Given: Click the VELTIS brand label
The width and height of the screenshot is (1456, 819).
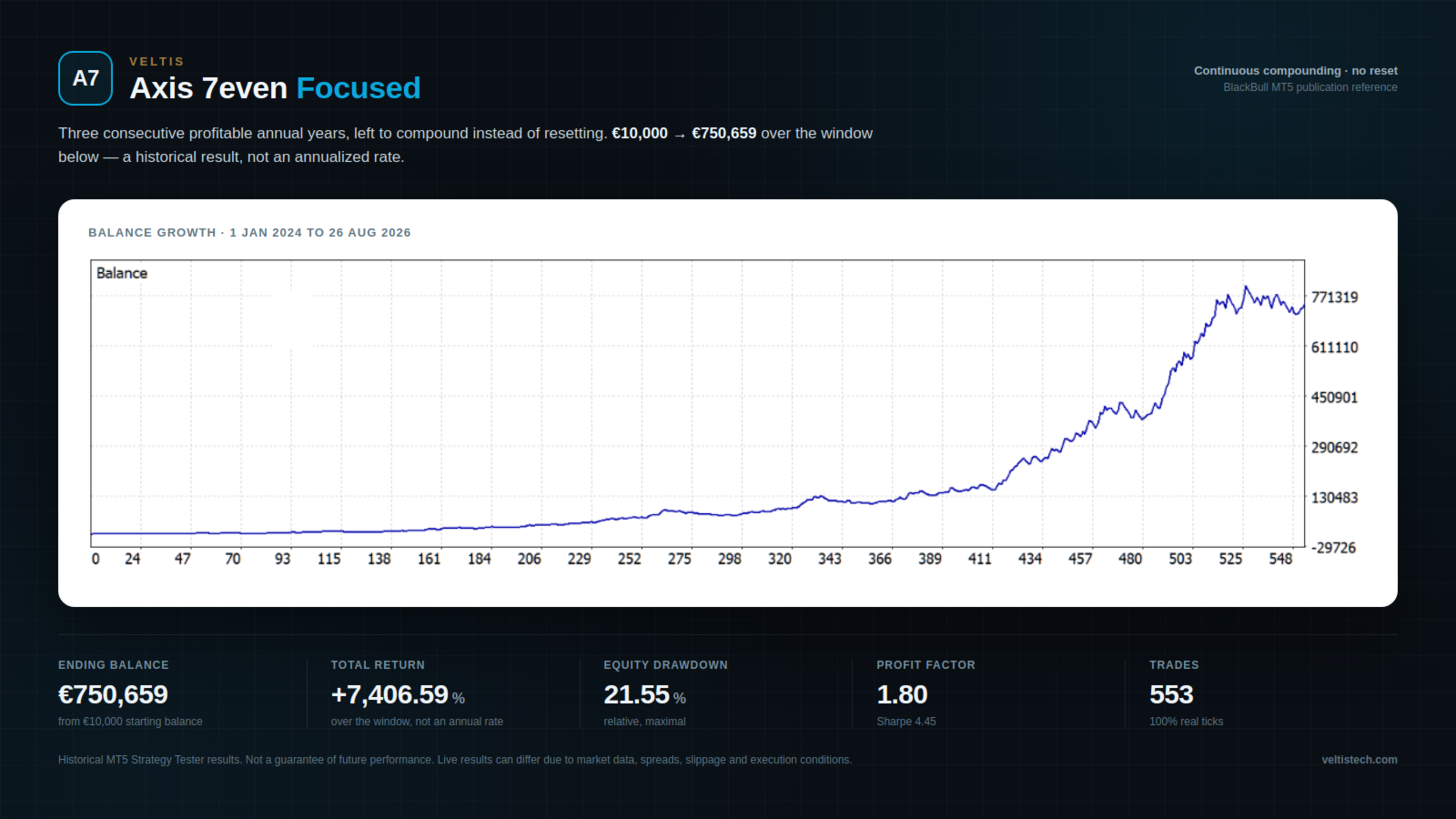Looking at the screenshot, I should [157, 61].
